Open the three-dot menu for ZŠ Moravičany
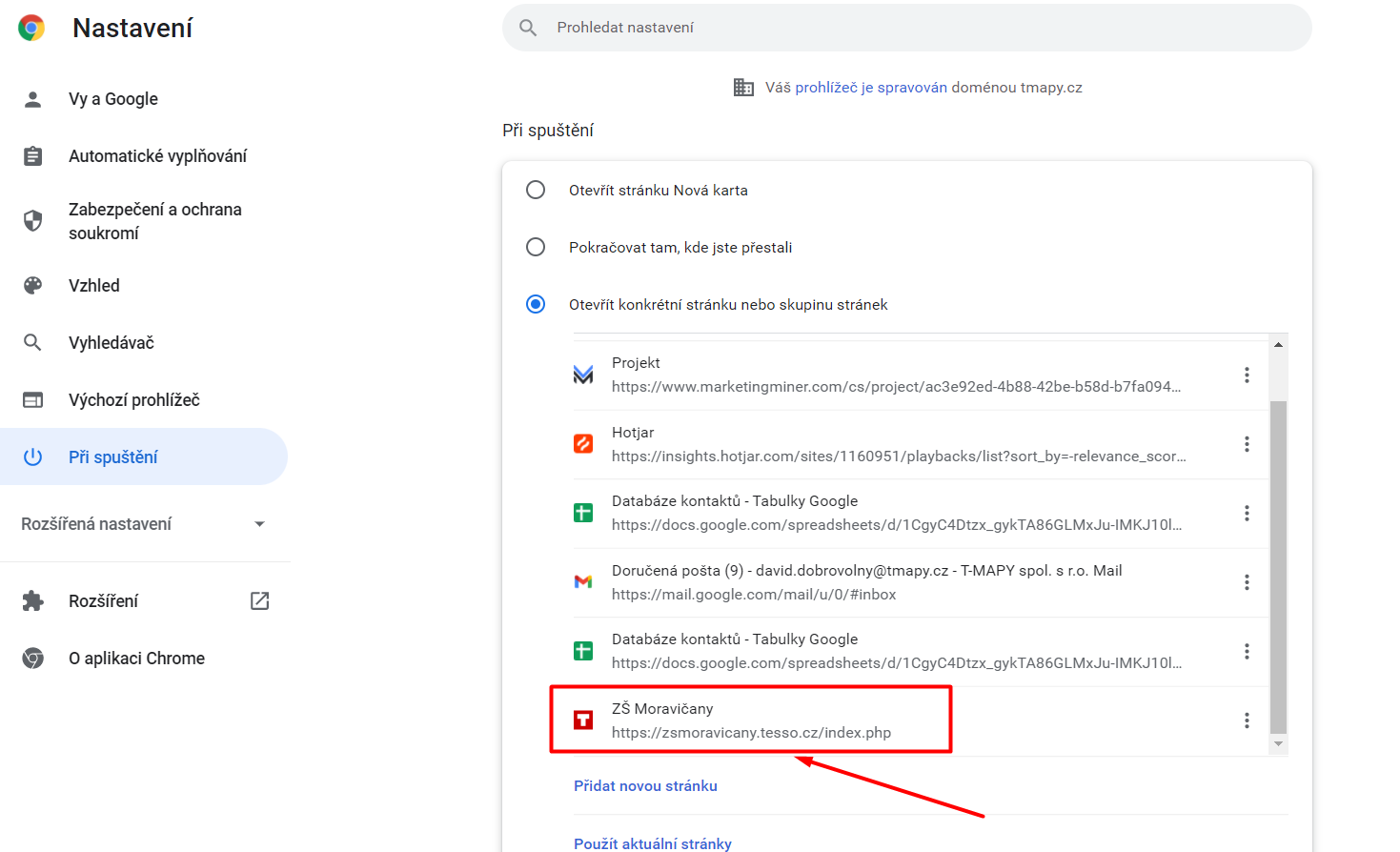This screenshot has height=852, width=1400. (x=1247, y=720)
